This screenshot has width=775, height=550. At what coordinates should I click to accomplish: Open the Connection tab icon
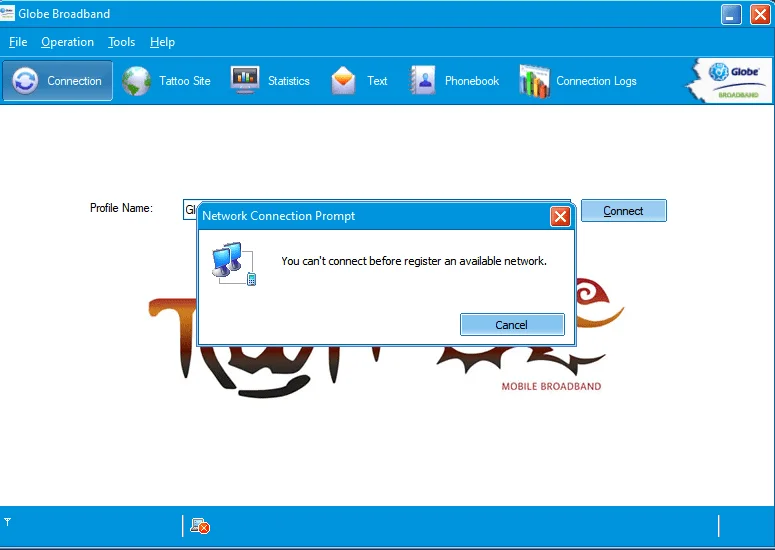pyautogui.click(x=25, y=81)
